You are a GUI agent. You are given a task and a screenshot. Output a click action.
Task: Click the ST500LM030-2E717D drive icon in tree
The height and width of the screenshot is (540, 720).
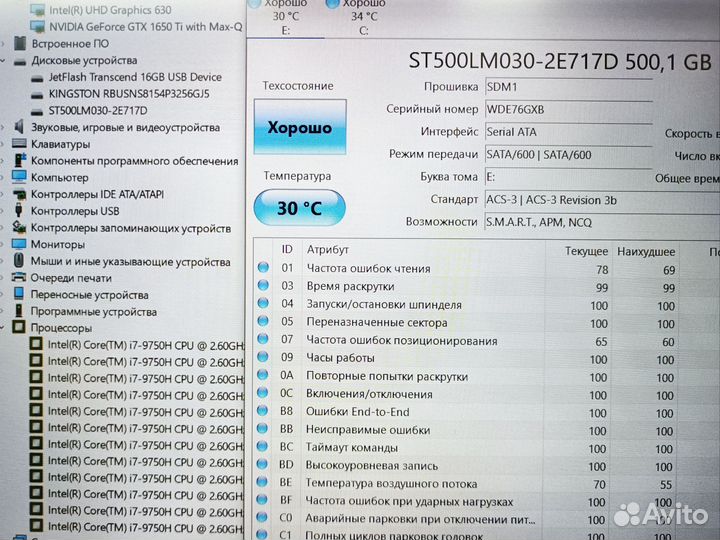pos(38,111)
